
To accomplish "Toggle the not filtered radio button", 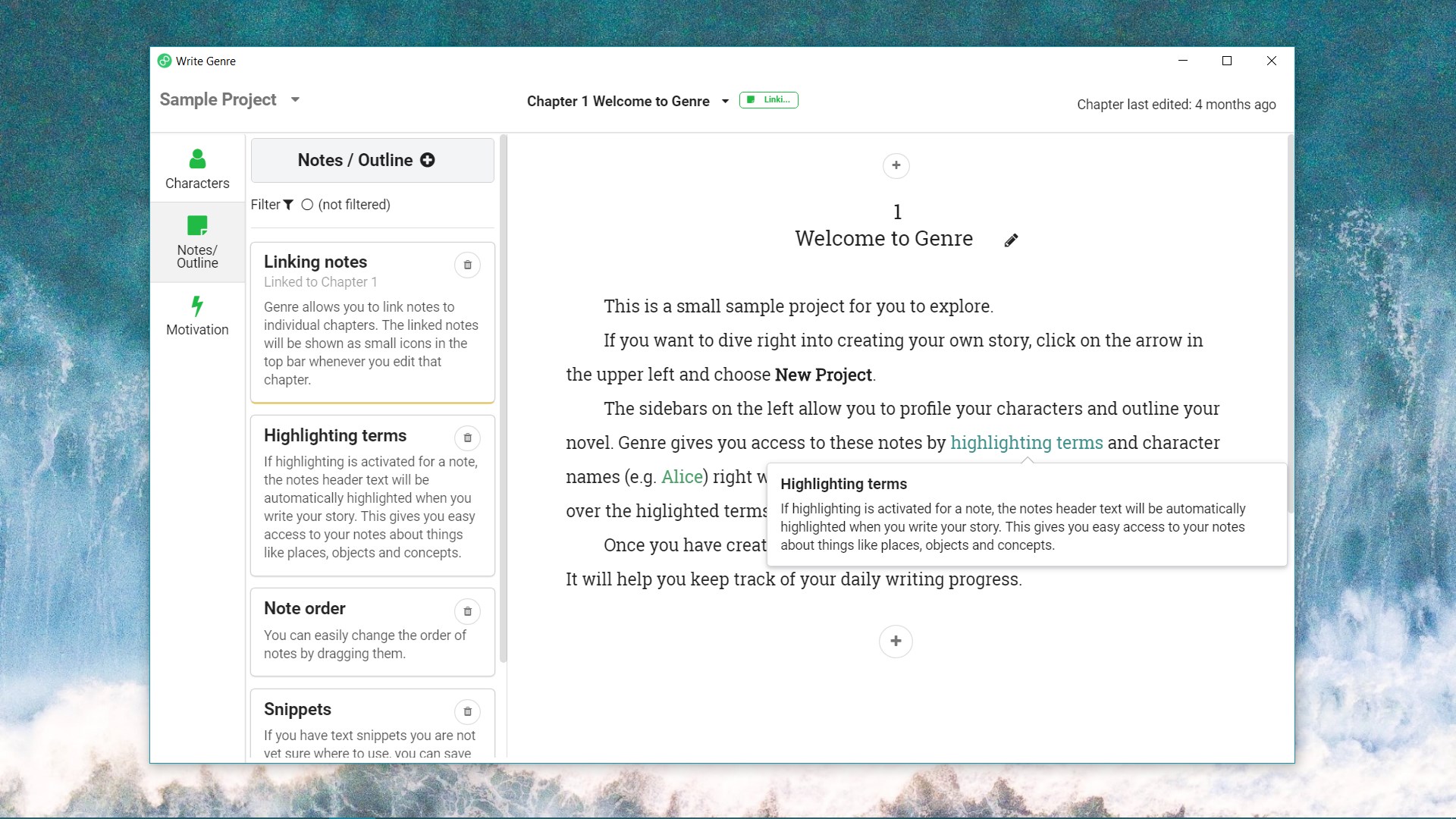I will click(307, 205).
